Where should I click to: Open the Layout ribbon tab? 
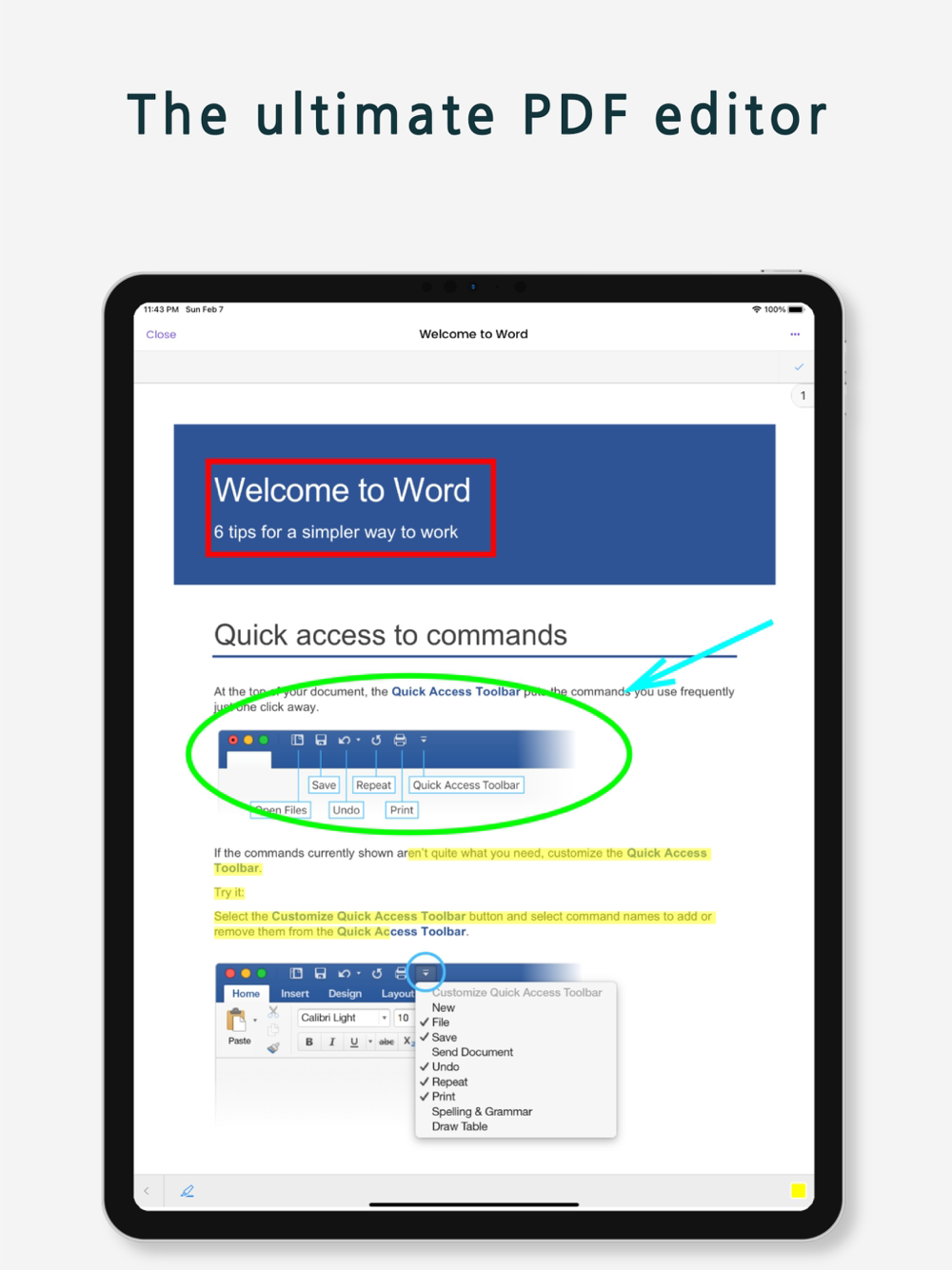pos(397,994)
